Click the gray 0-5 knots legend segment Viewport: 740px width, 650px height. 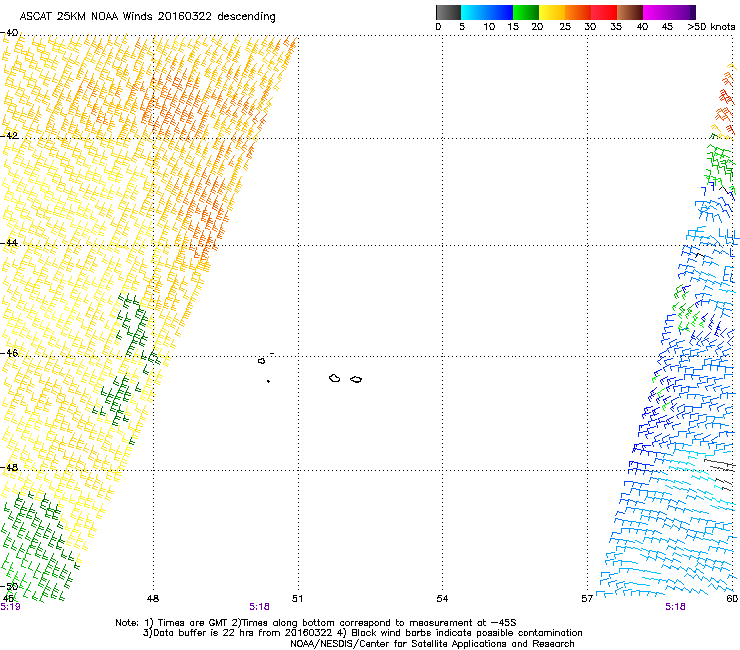coord(448,12)
